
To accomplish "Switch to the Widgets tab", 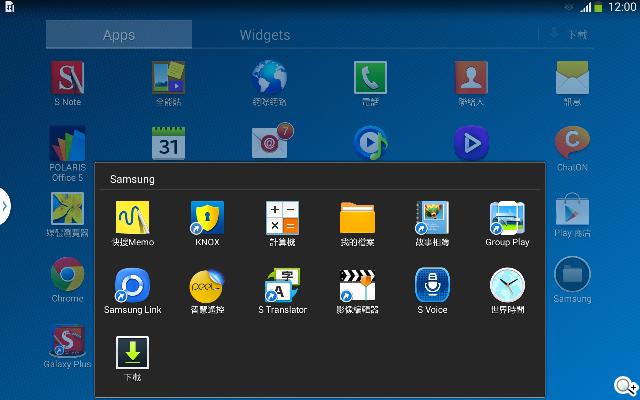I will click(265, 35).
